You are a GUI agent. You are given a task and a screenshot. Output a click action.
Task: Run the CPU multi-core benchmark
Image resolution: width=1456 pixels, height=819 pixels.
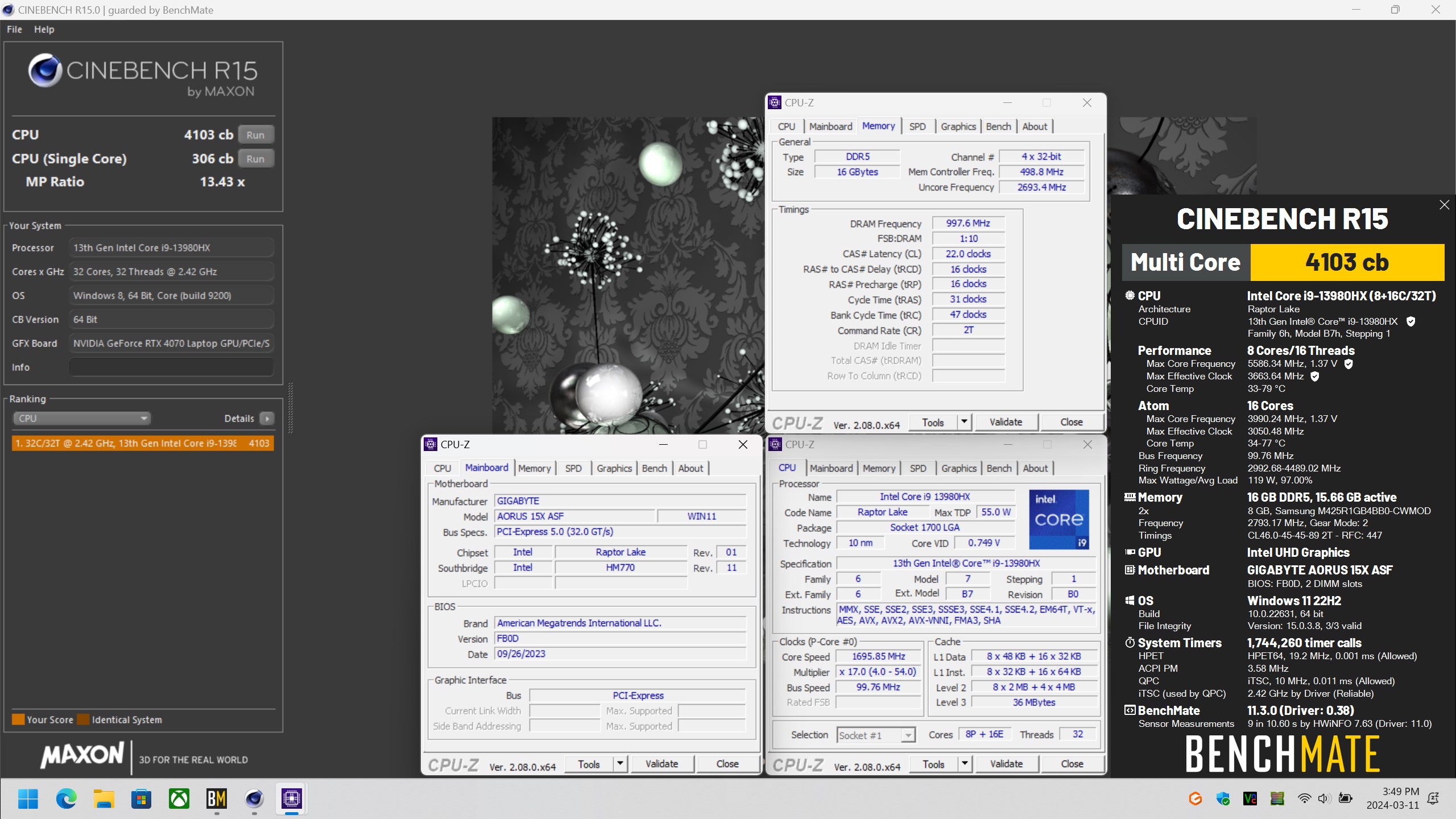[x=255, y=135]
